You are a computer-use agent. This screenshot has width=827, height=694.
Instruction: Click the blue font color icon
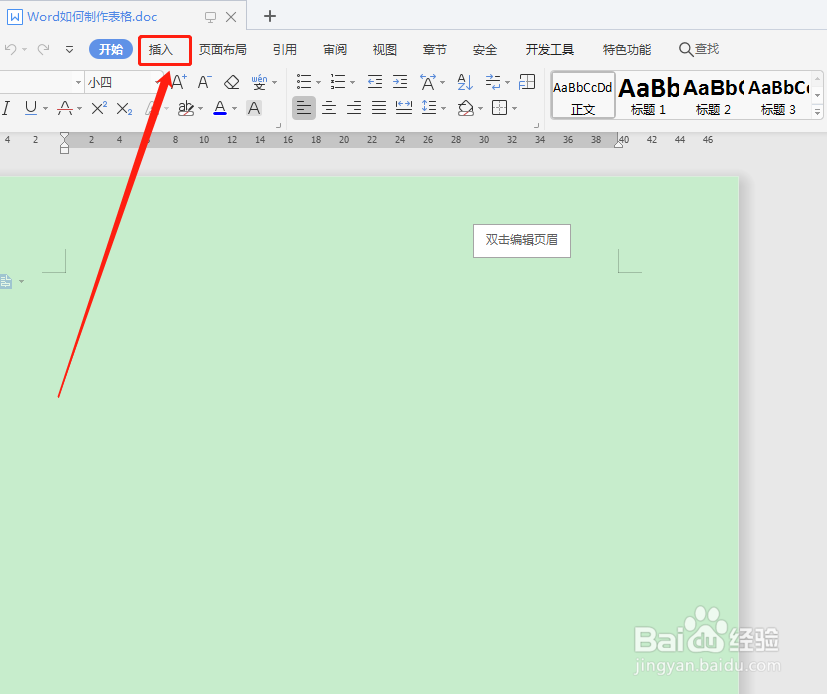220,108
